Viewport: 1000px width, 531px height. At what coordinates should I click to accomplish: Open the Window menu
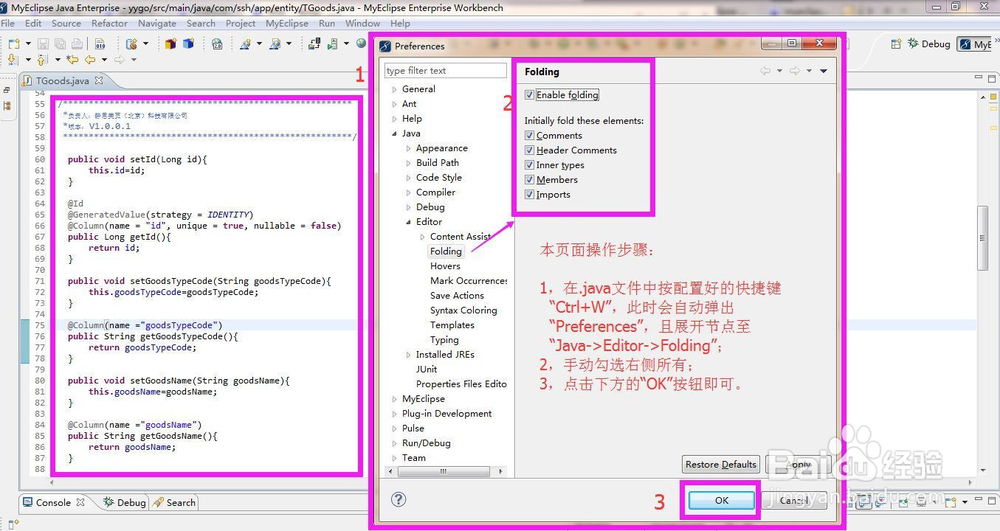click(x=362, y=23)
